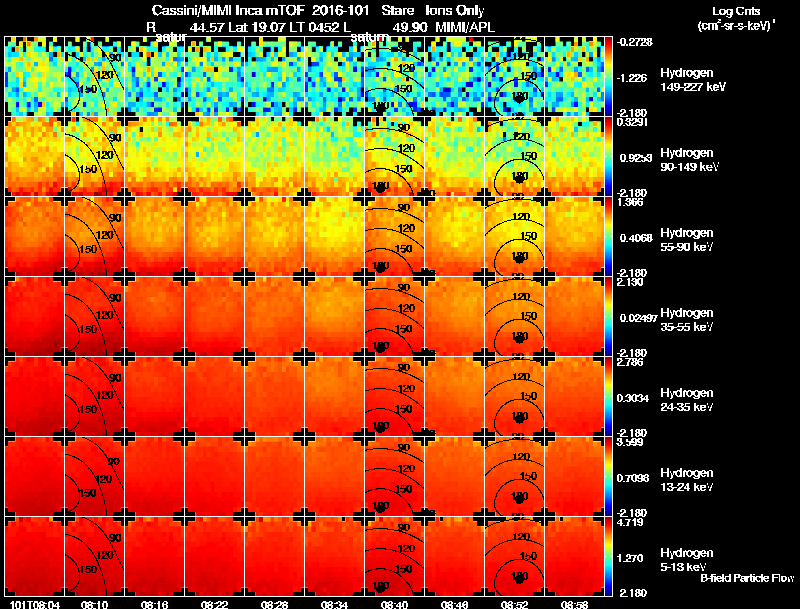Select the 35-55 keV image panel at 08:46
Viewport: 800px width, 609px height.
[x=454, y=317]
